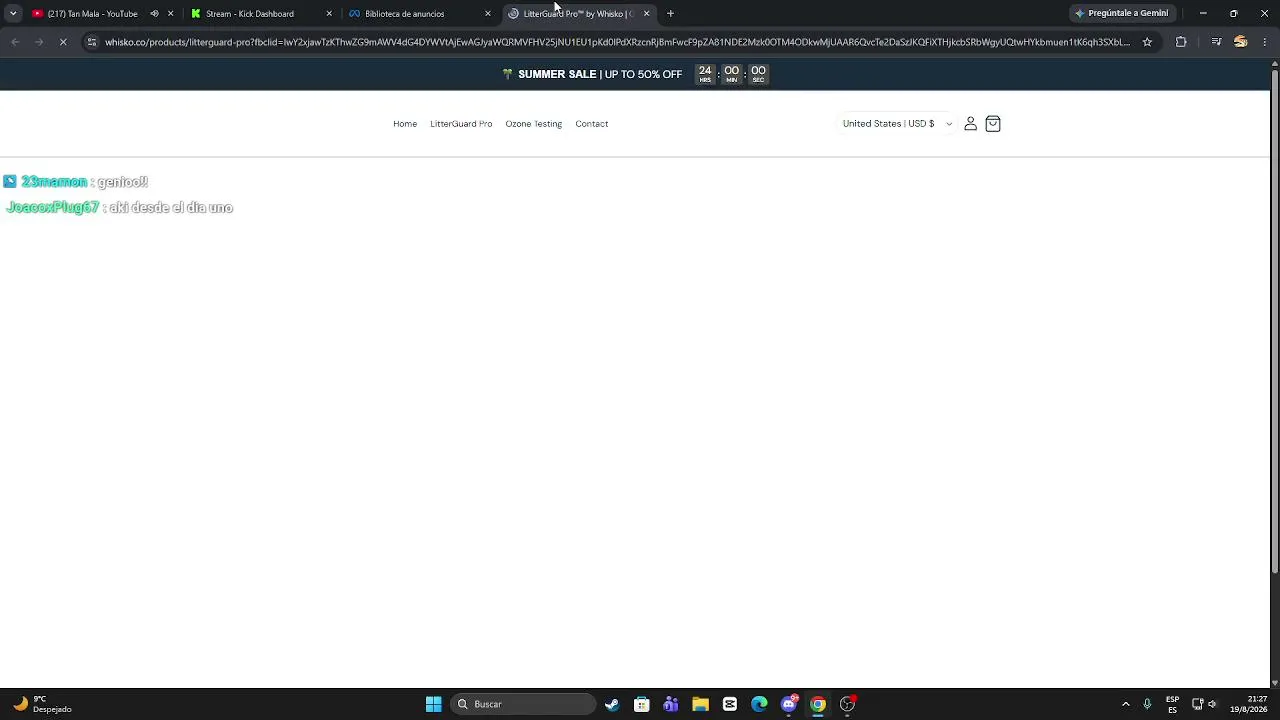Open a new browser tab
This screenshot has width=1280, height=720.
click(x=670, y=14)
